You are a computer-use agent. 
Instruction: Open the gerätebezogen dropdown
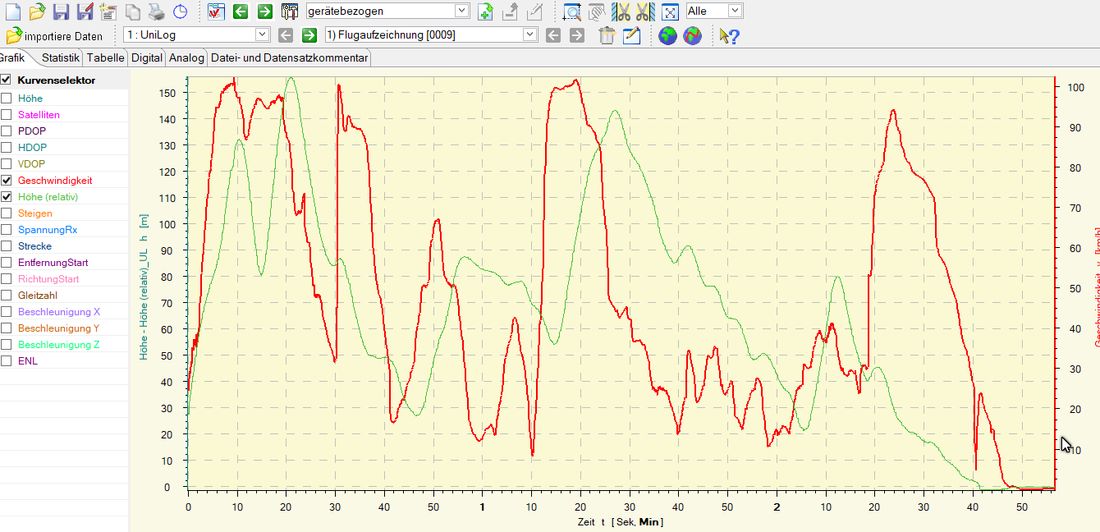pos(460,11)
